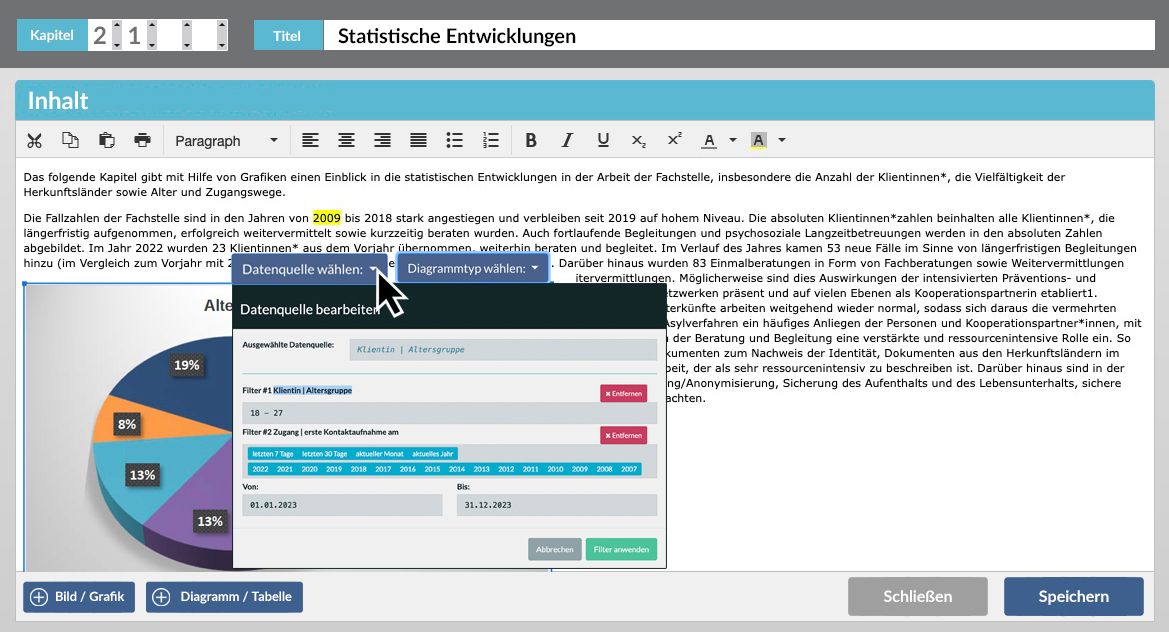The width and height of the screenshot is (1169, 632).
Task: Open the 'Datenquelle wählen' dropdown
Action: (x=310, y=269)
